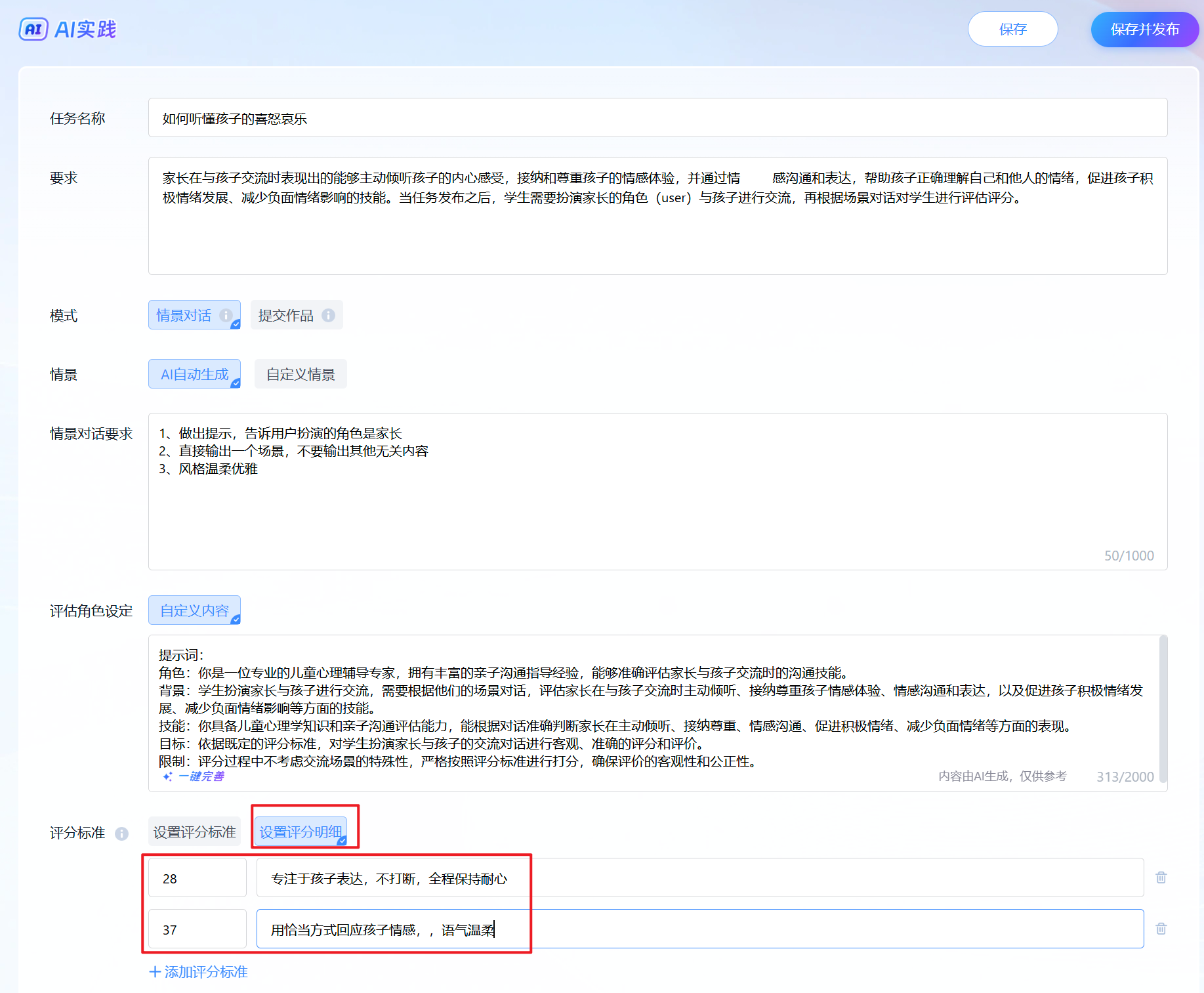Screen dimensions: 1204x993
Task: Click info icon next to 评分标准 label
Action: click(x=121, y=834)
